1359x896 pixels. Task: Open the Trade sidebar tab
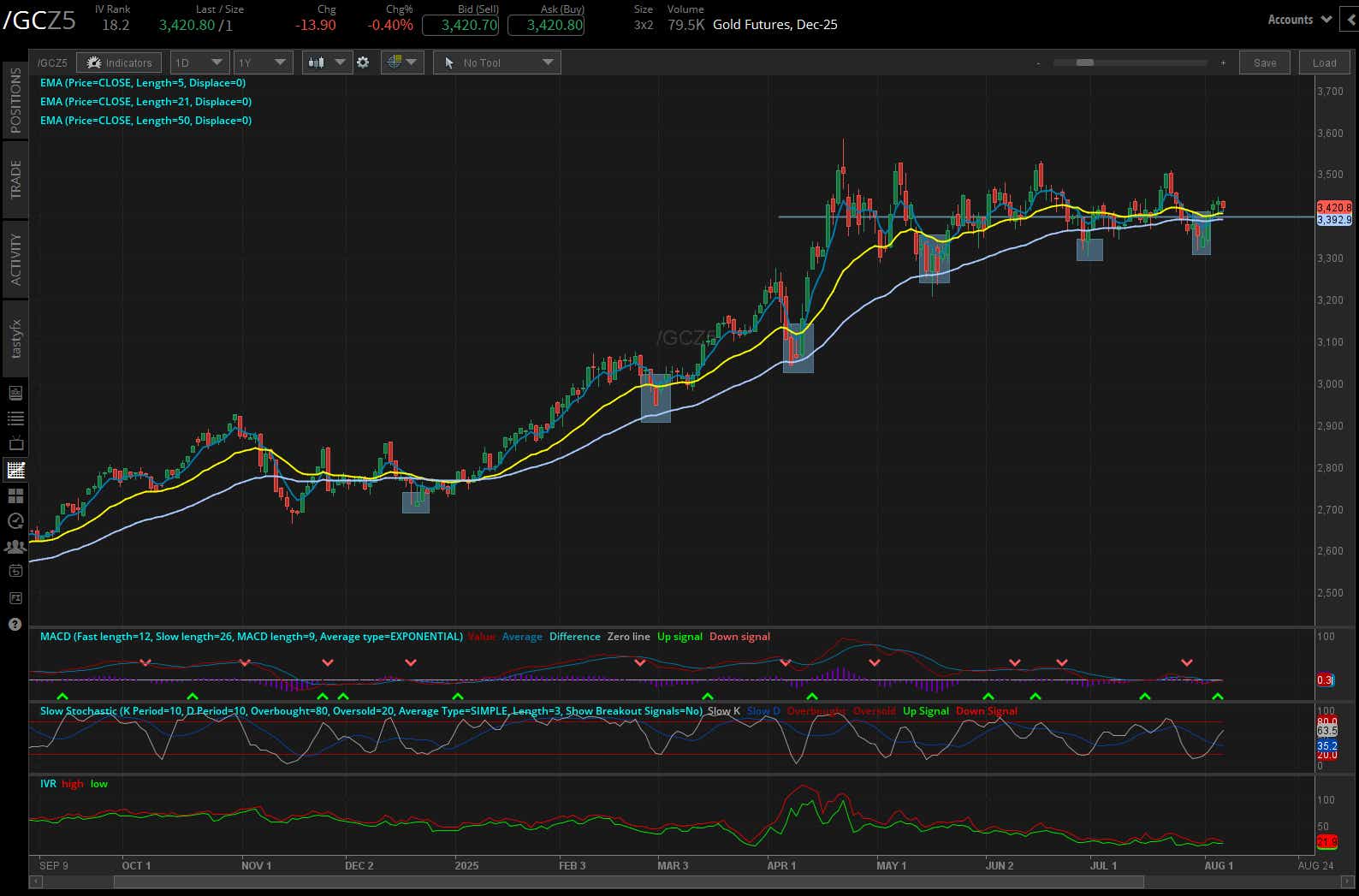[x=15, y=180]
